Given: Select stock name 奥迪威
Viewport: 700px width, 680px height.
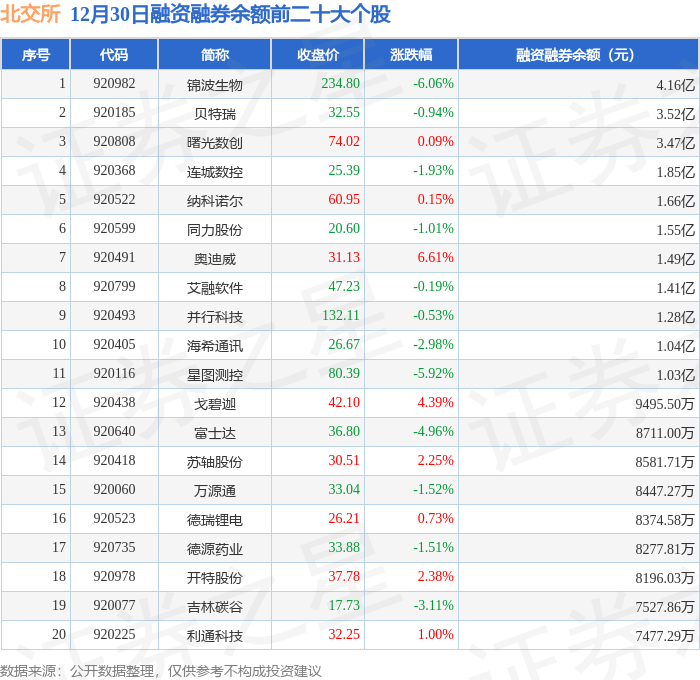Looking at the screenshot, I should tap(215, 259).
